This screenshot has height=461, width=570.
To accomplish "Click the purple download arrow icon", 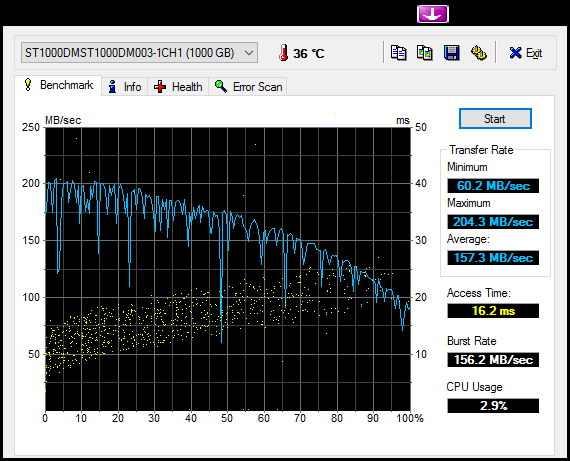I will tap(433, 14).
